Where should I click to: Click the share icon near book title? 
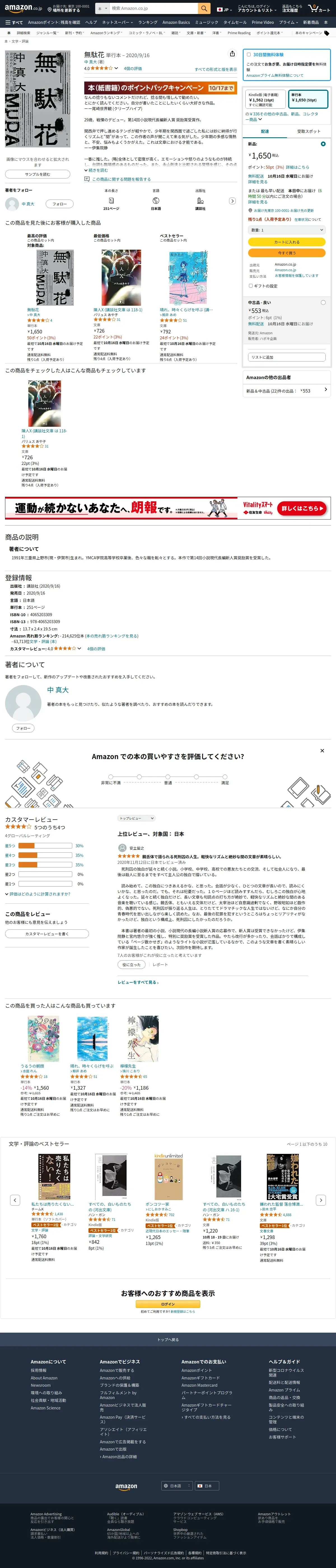[x=232, y=54]
